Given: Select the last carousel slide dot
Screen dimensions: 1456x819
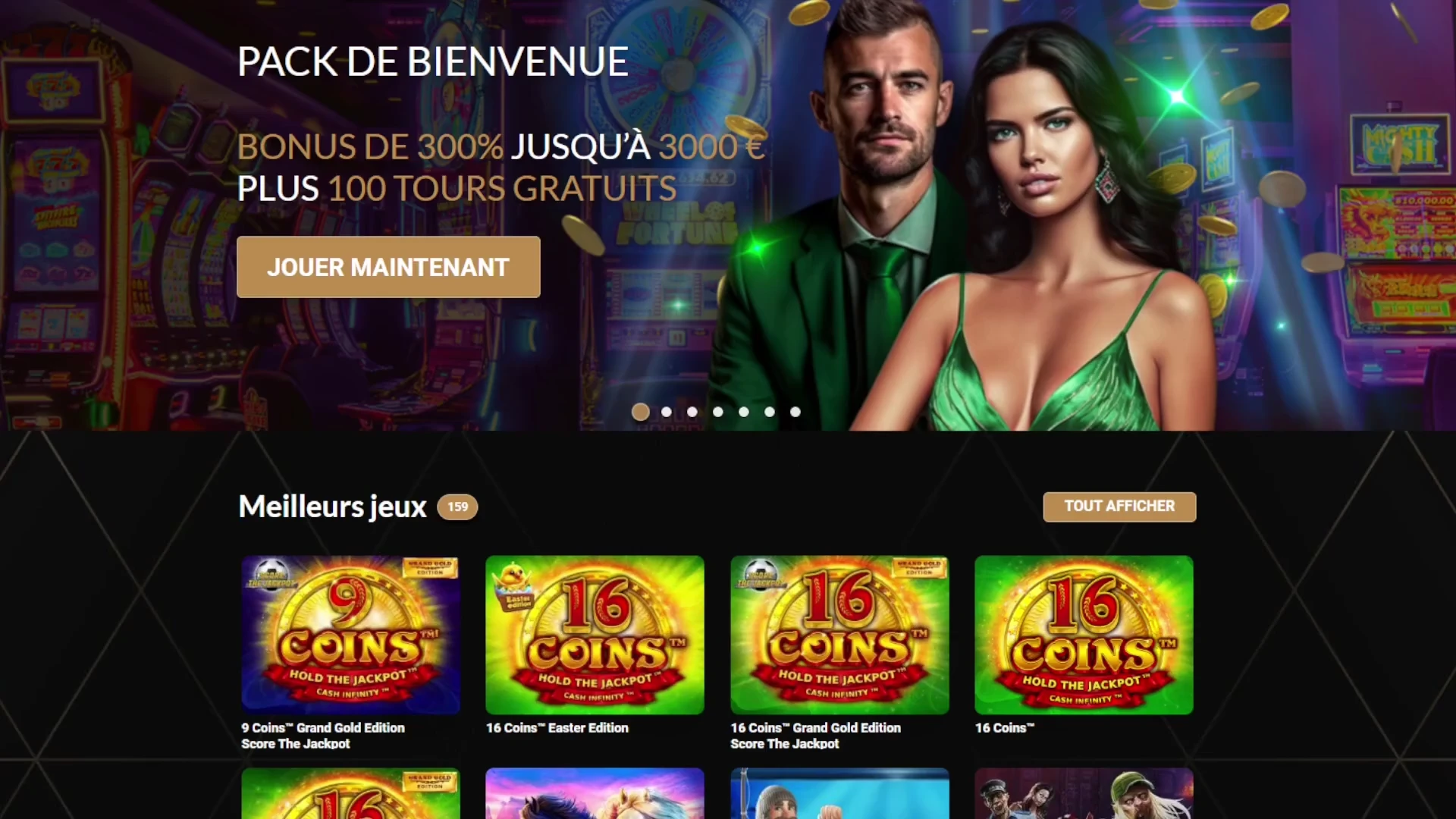Looking at the screenshot, I should coord(795,412).
